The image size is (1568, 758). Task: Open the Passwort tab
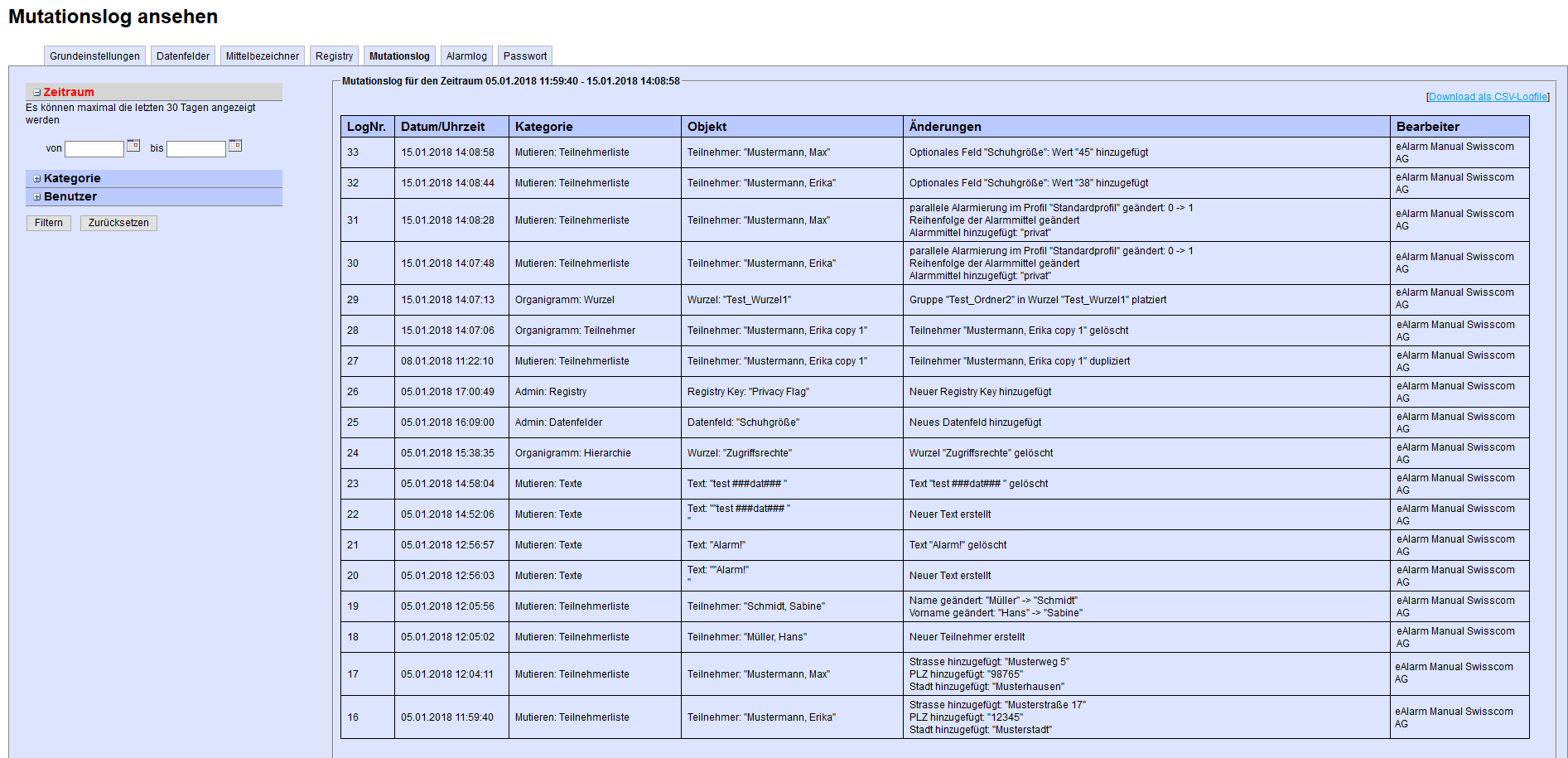[x=525, y=56]
